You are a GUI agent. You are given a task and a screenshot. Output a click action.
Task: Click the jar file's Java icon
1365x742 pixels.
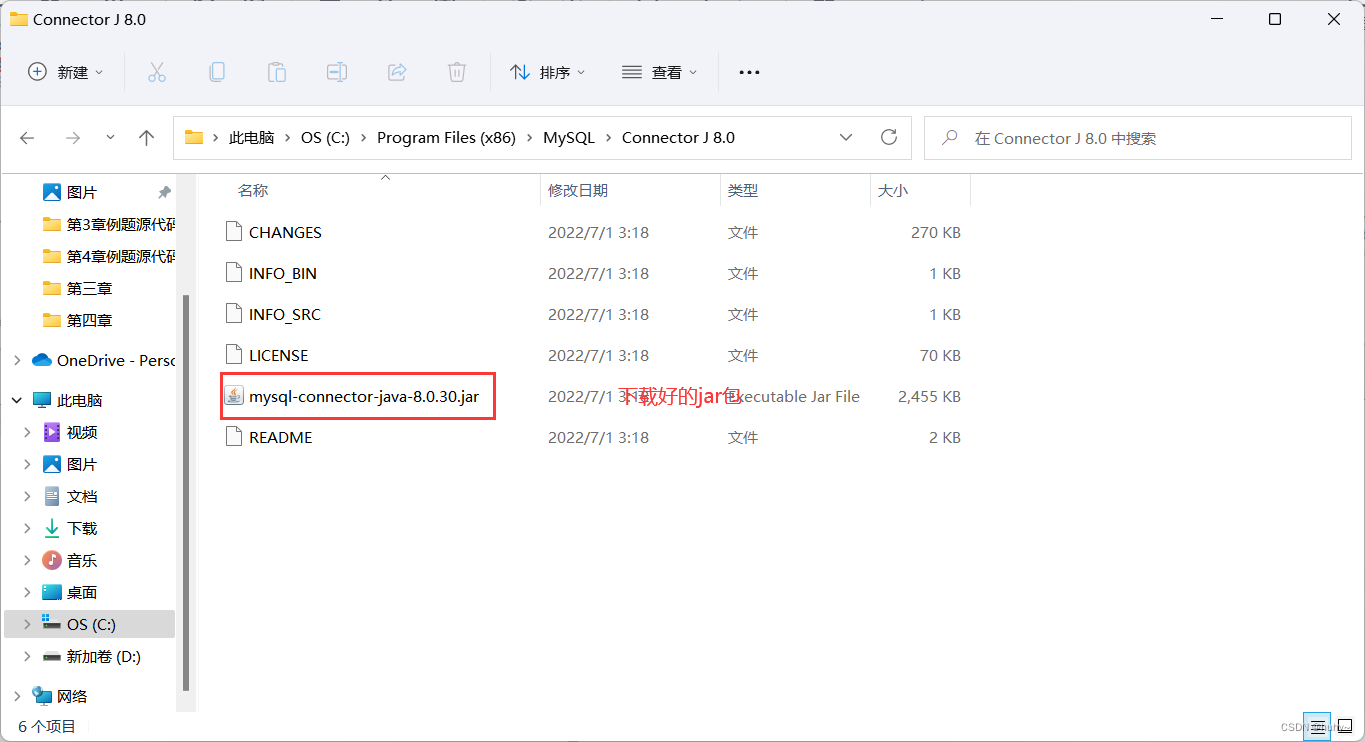[x=234, y=396]
